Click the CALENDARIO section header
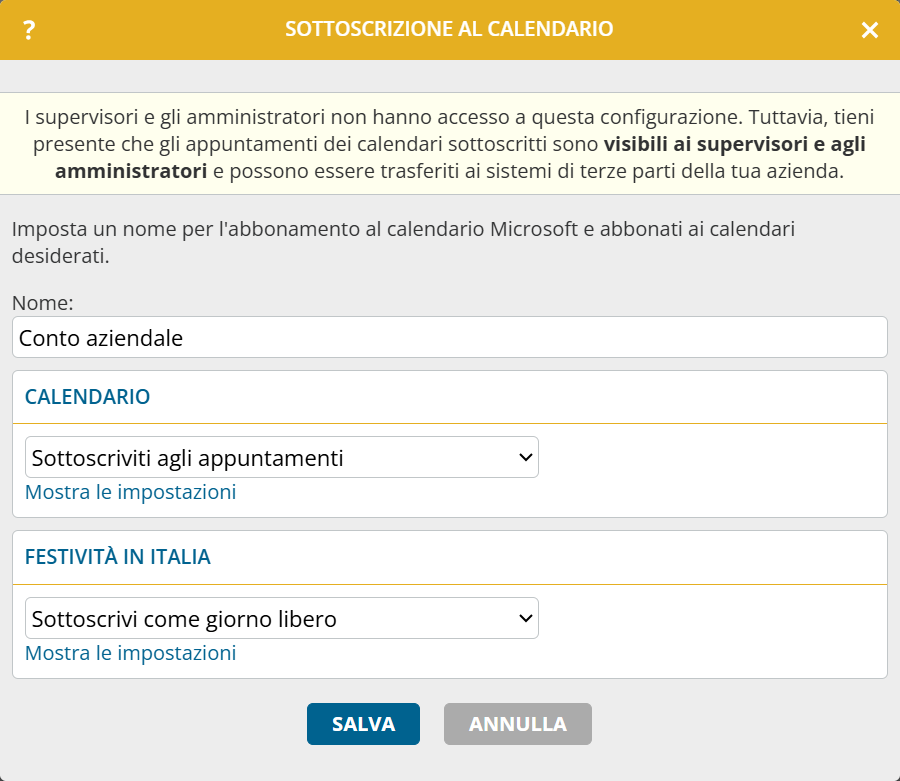Screen dimensions: 900x781 88,397
